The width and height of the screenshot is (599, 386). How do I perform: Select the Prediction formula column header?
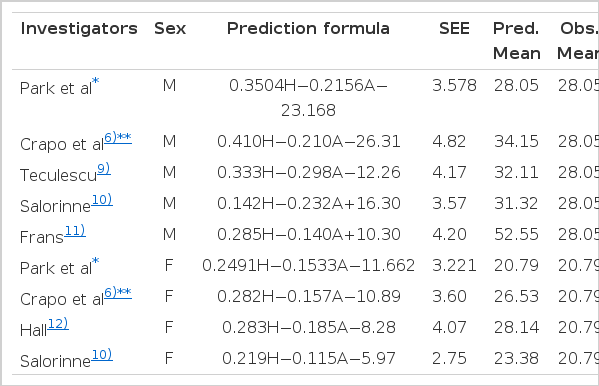[x=308, y=29]
